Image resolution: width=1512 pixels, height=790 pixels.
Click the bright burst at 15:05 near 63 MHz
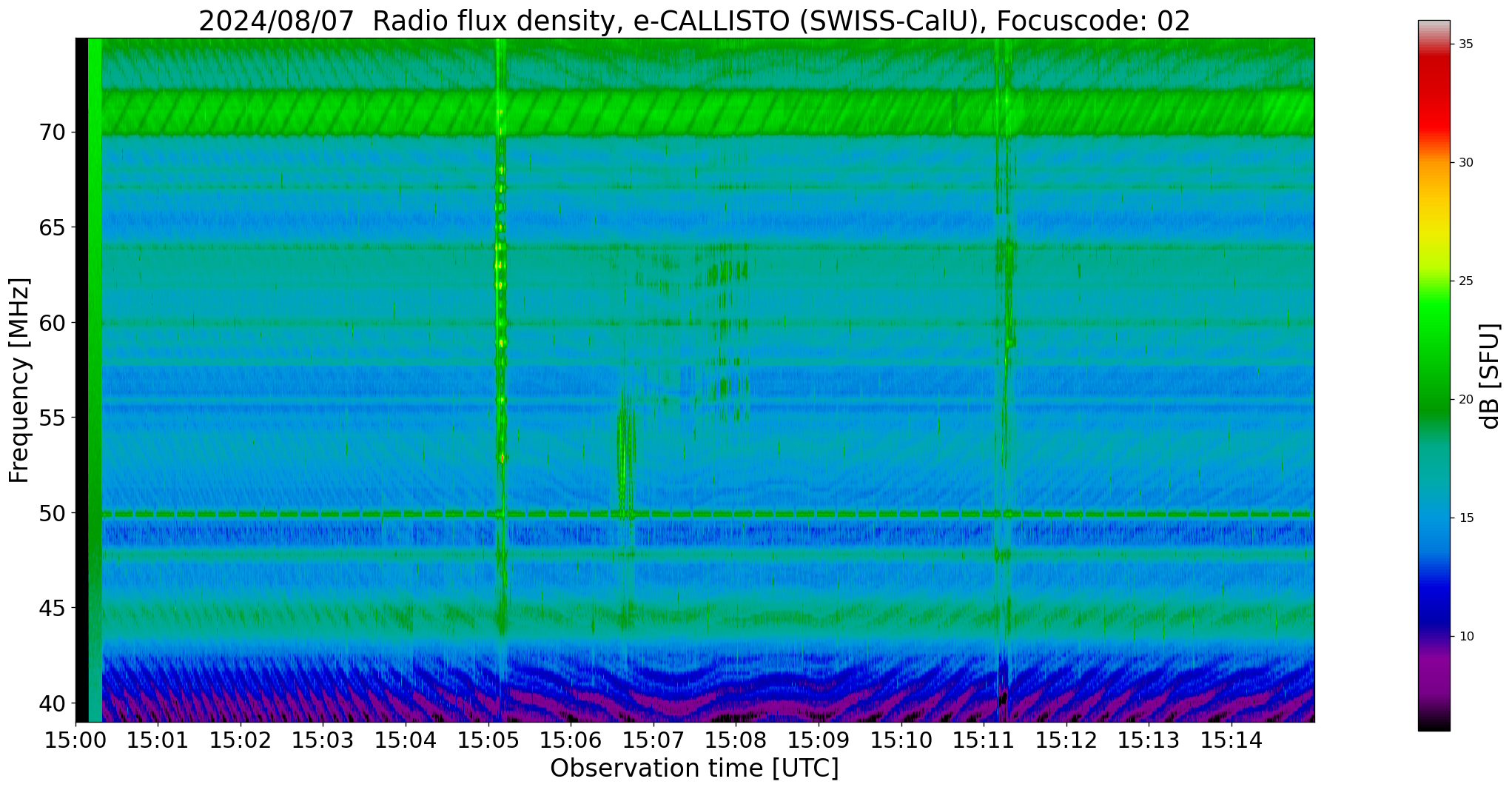coord(500,265)
